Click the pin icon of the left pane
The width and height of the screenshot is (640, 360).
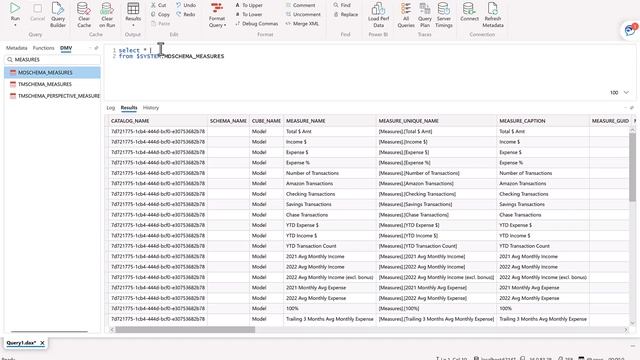96,48
